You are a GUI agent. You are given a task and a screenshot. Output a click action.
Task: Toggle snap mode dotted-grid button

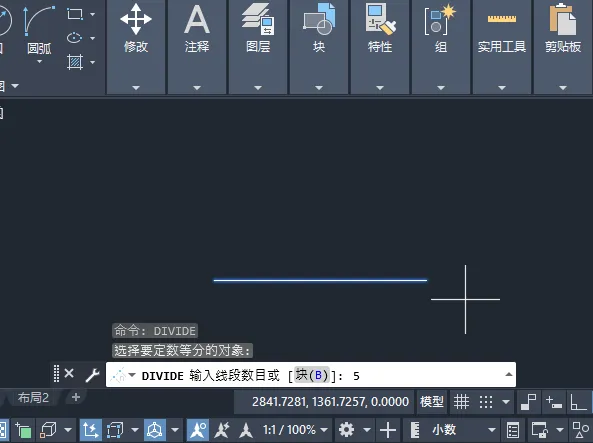pyautogui.click(x=486, y=402)
